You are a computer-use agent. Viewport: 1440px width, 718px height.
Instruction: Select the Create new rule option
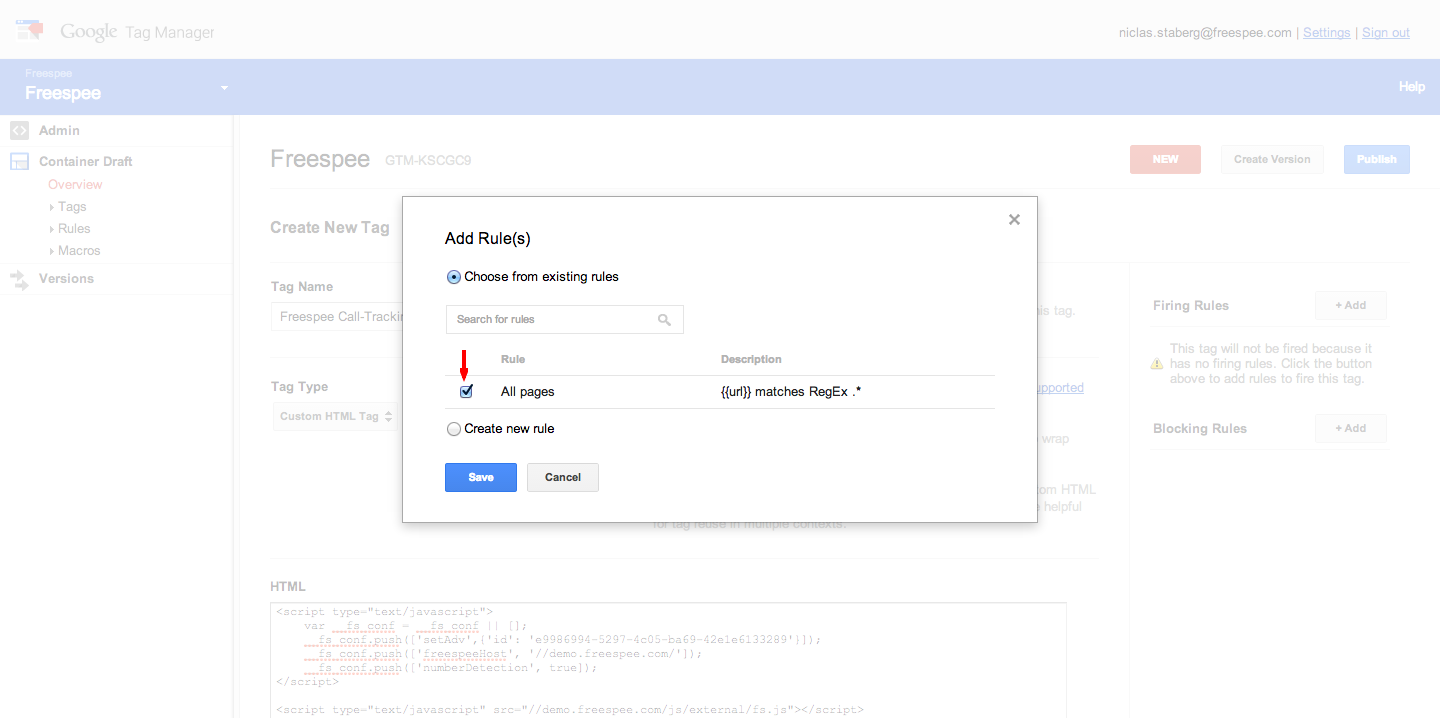point(454,429)
